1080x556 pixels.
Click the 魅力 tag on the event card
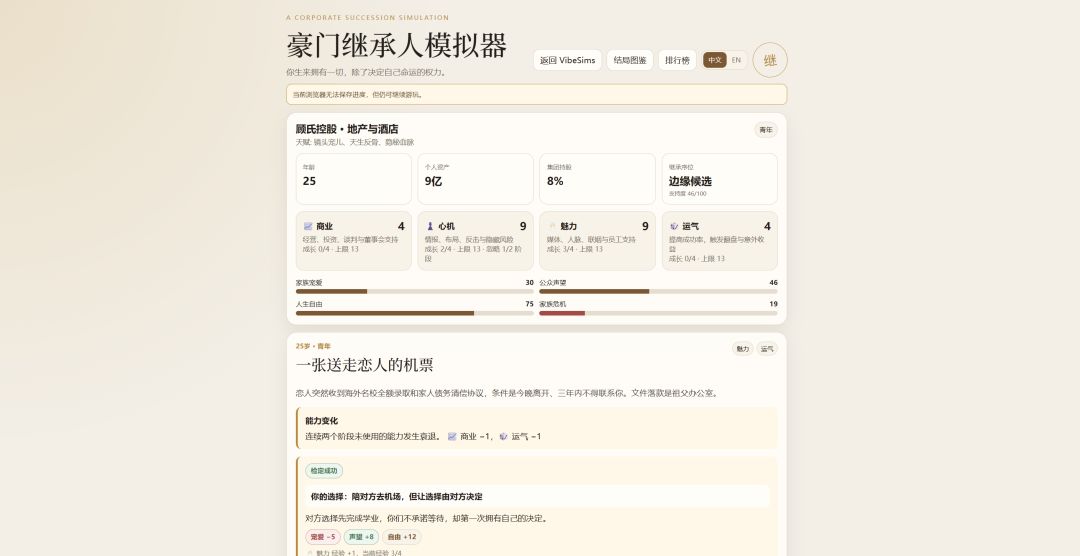point(742,349)
